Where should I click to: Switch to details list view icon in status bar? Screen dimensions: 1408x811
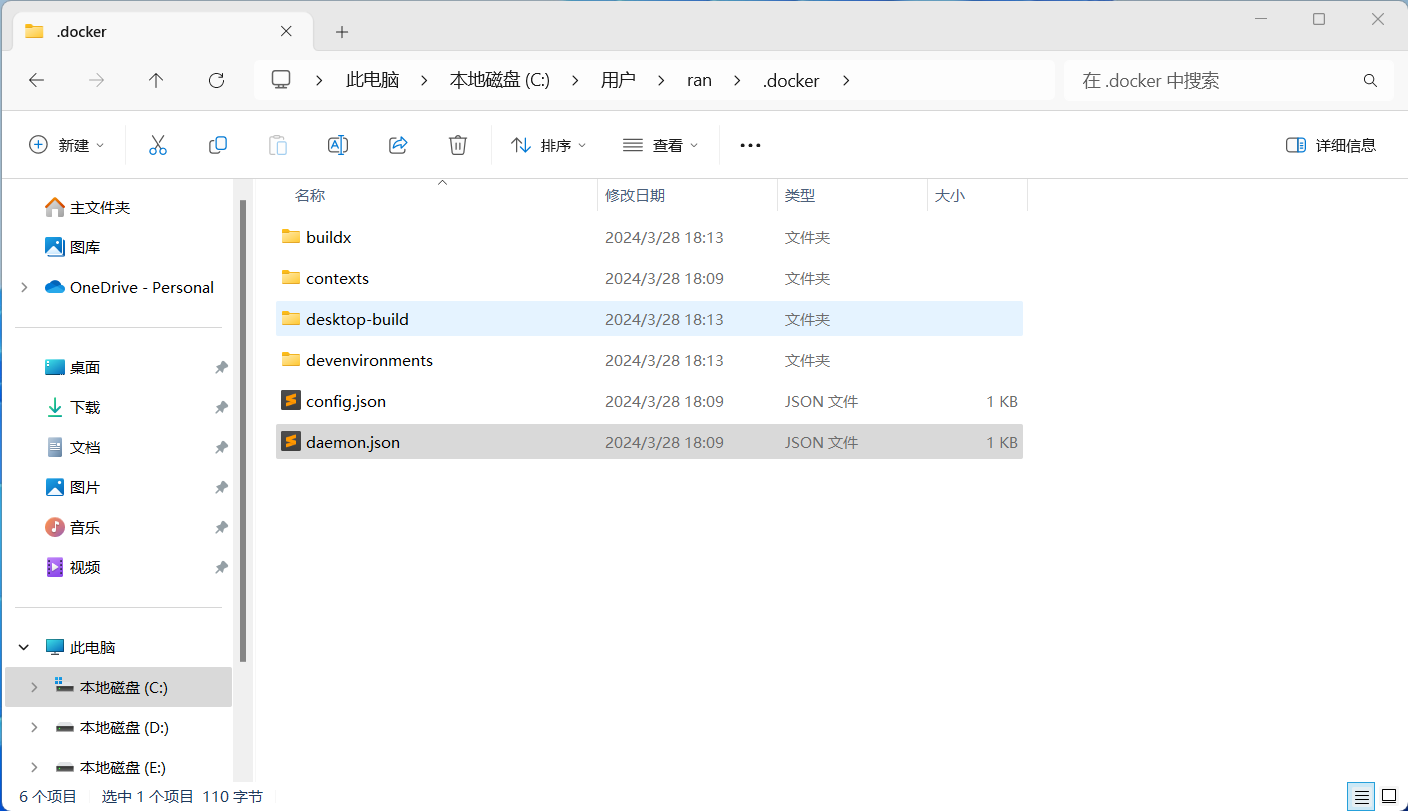pyautogui.click(x=1361, y=797)
